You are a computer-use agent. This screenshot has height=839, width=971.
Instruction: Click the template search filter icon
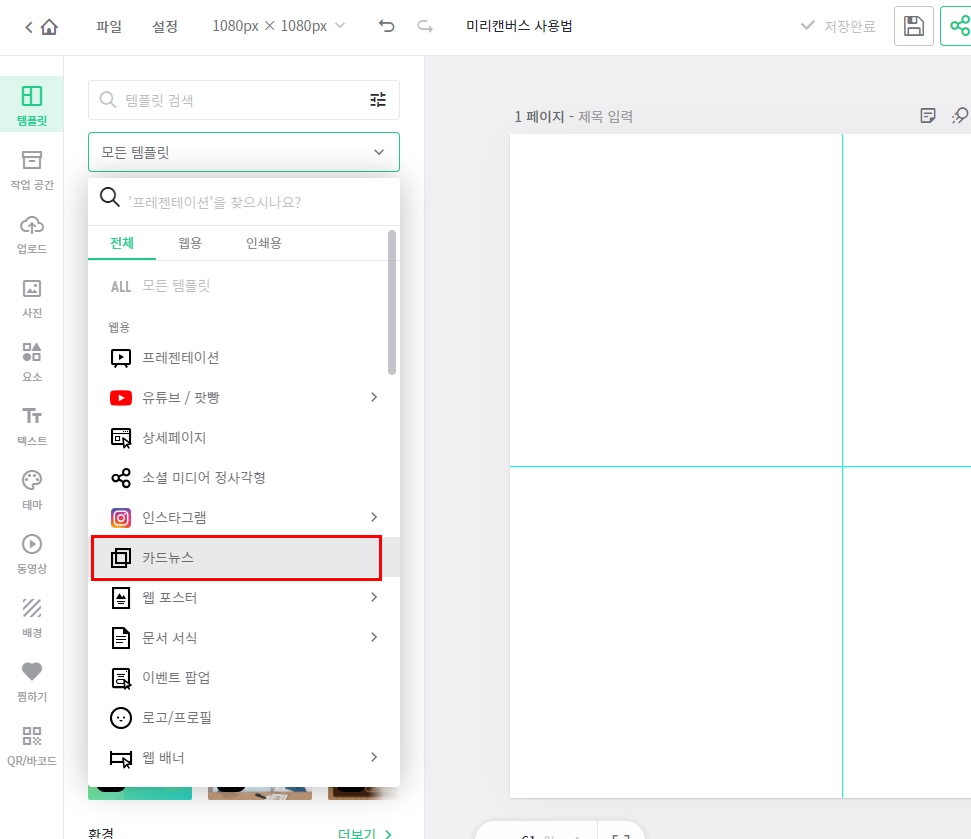377,100
